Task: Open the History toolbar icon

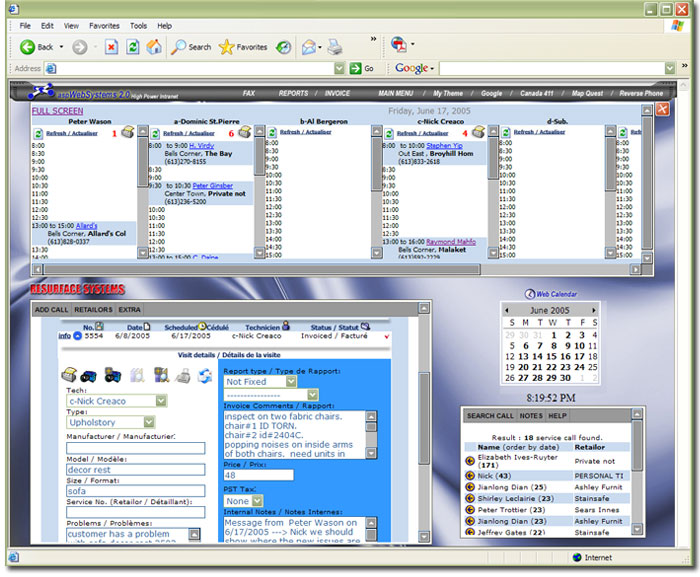Action: point(283,47)
